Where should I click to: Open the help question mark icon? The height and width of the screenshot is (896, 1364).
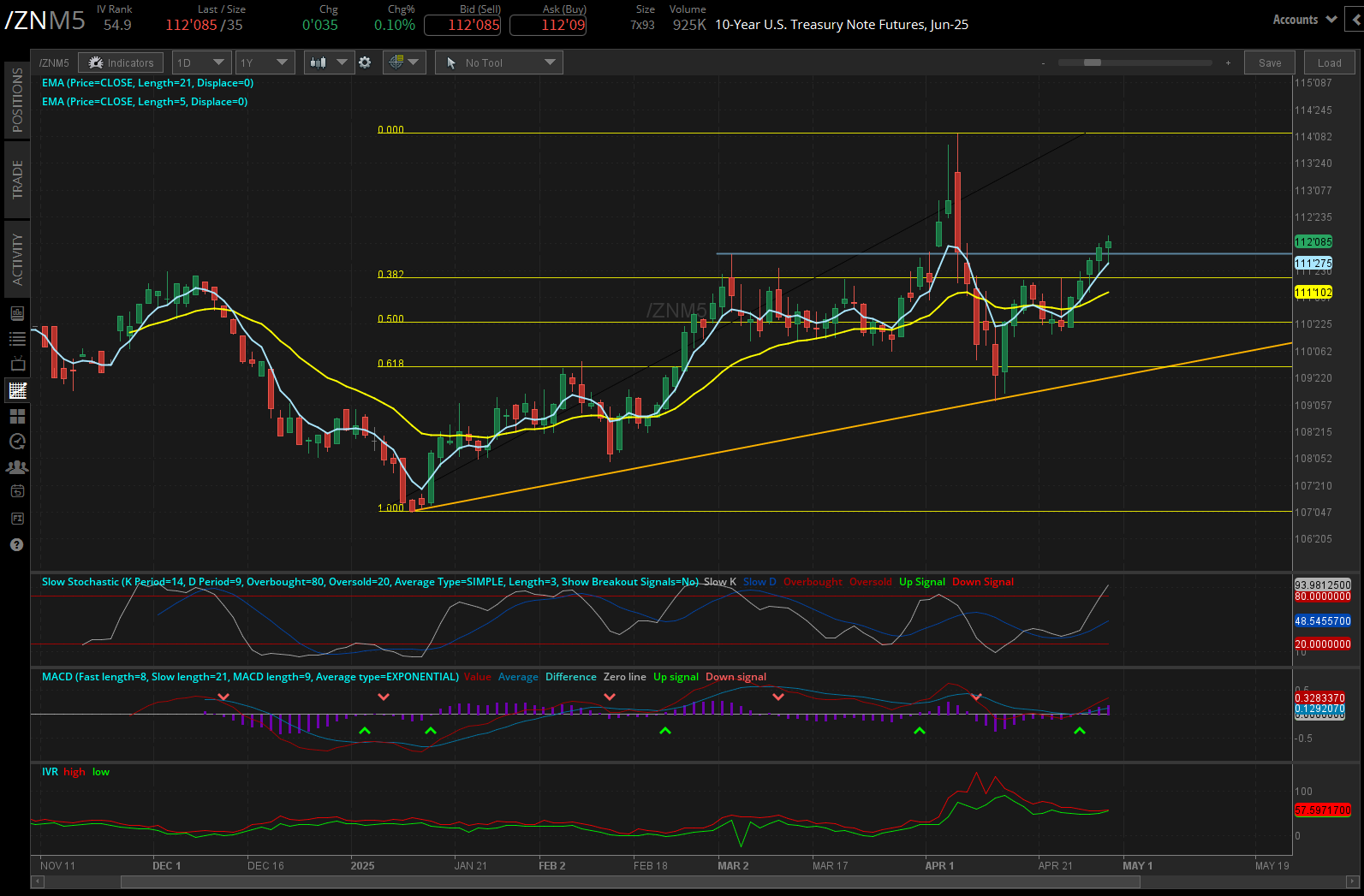17,544
